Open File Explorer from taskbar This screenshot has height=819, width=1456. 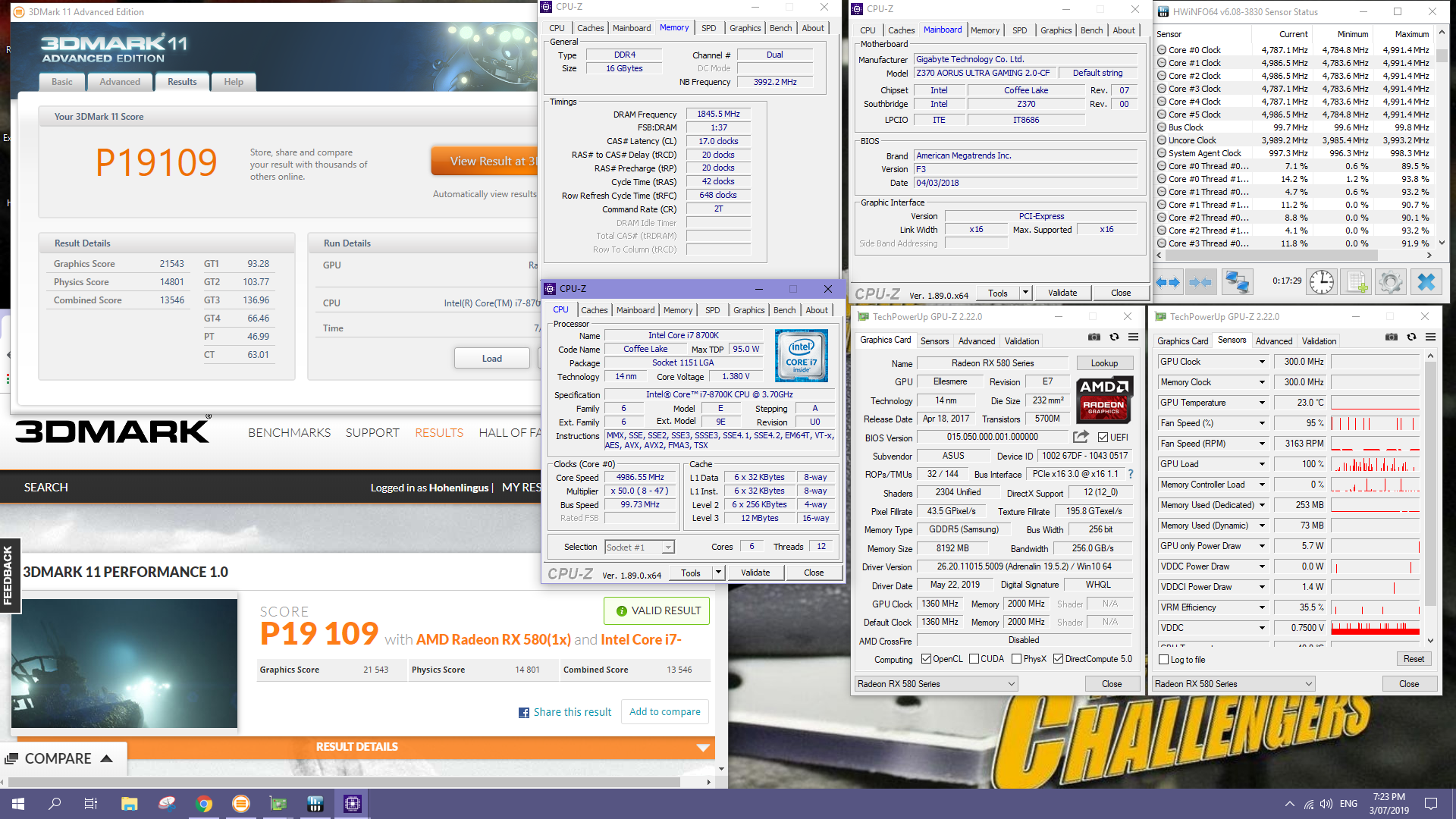point(129,804)
